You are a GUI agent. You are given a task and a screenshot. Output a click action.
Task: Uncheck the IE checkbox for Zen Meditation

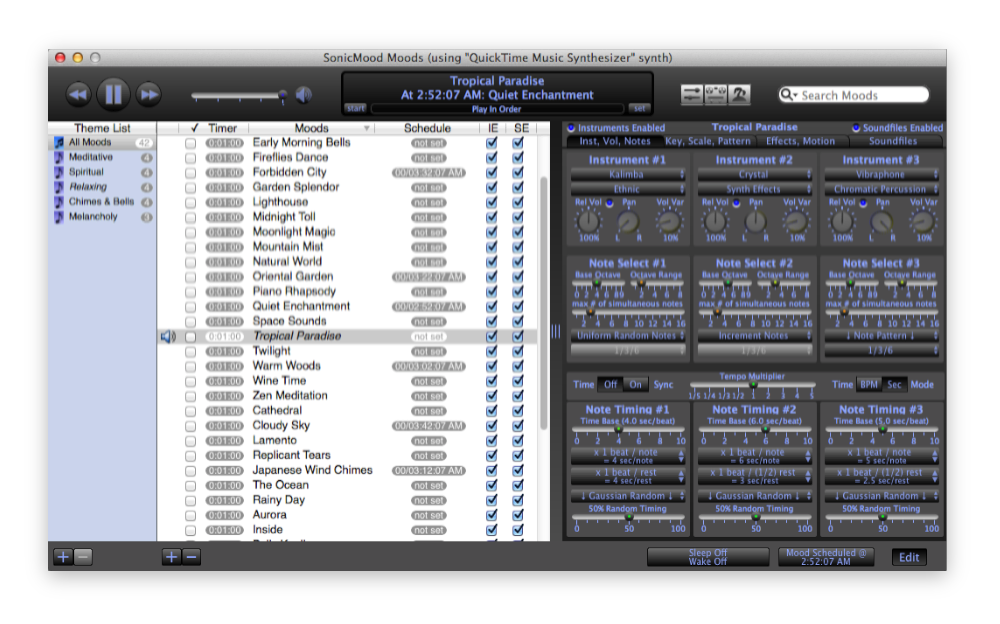coord(491,396)
